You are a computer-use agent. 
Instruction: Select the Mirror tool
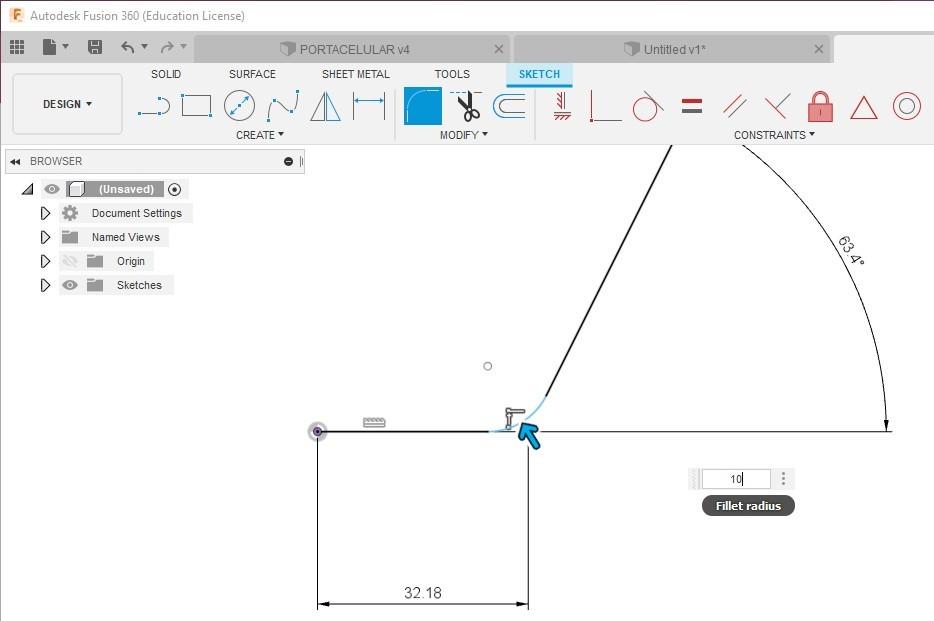(x=325, y=106)
